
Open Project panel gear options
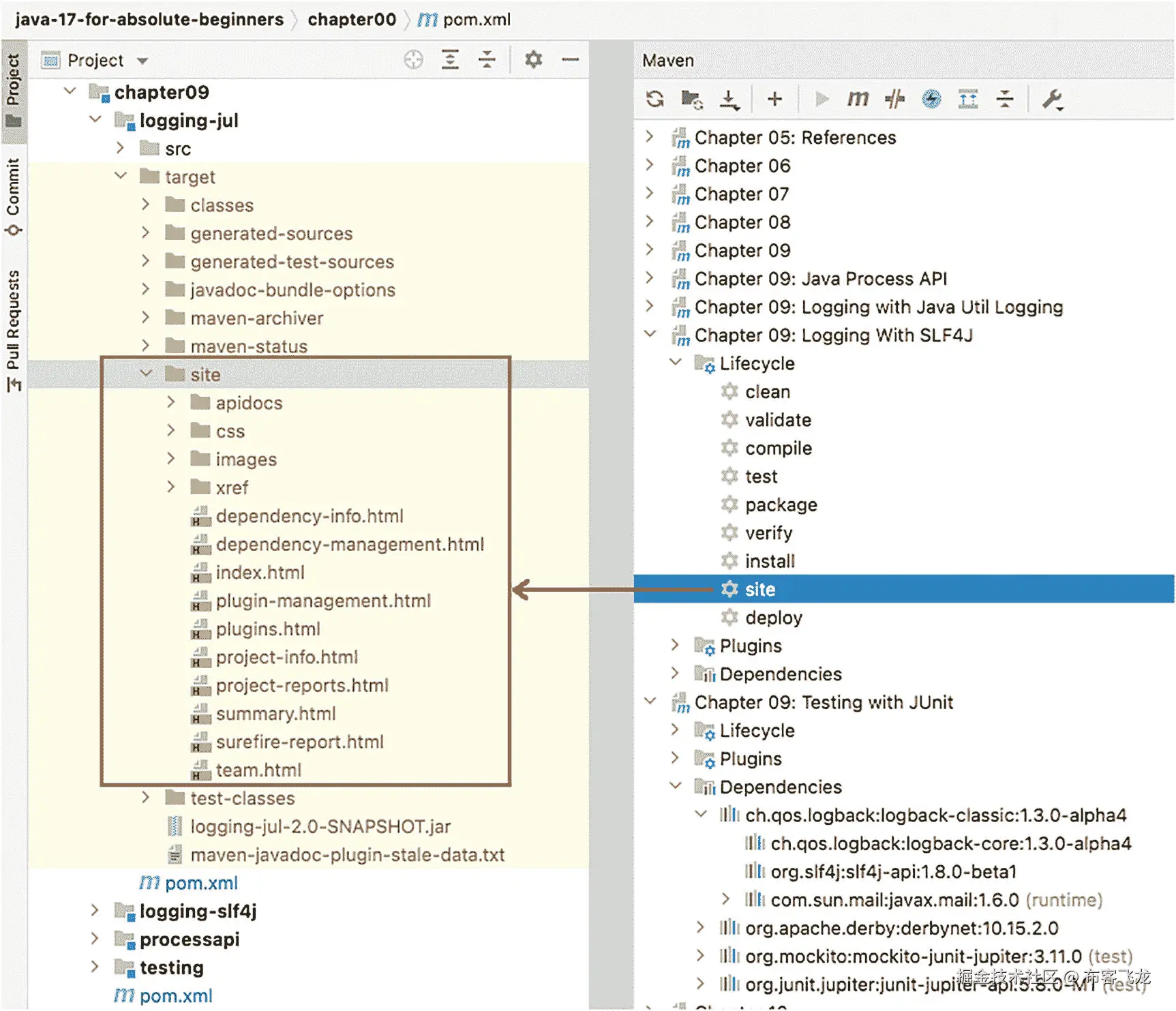pos(533,60)
